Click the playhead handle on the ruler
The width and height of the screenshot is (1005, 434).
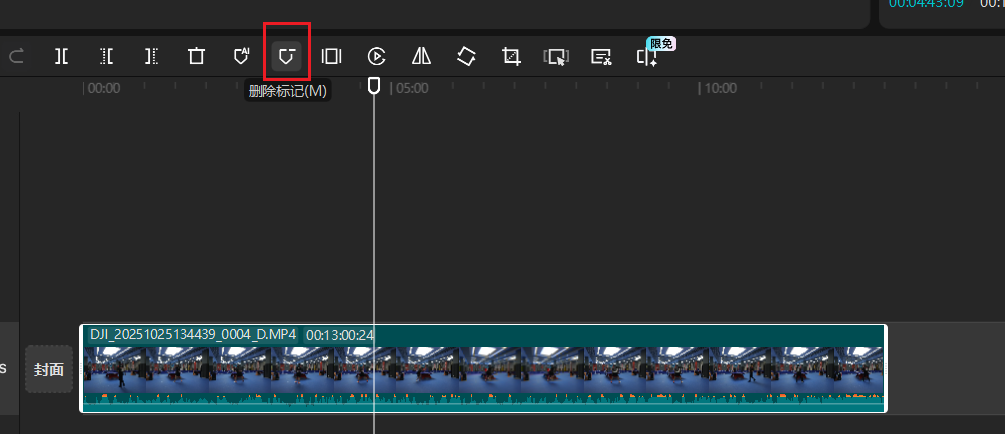[x=374, y=86]
